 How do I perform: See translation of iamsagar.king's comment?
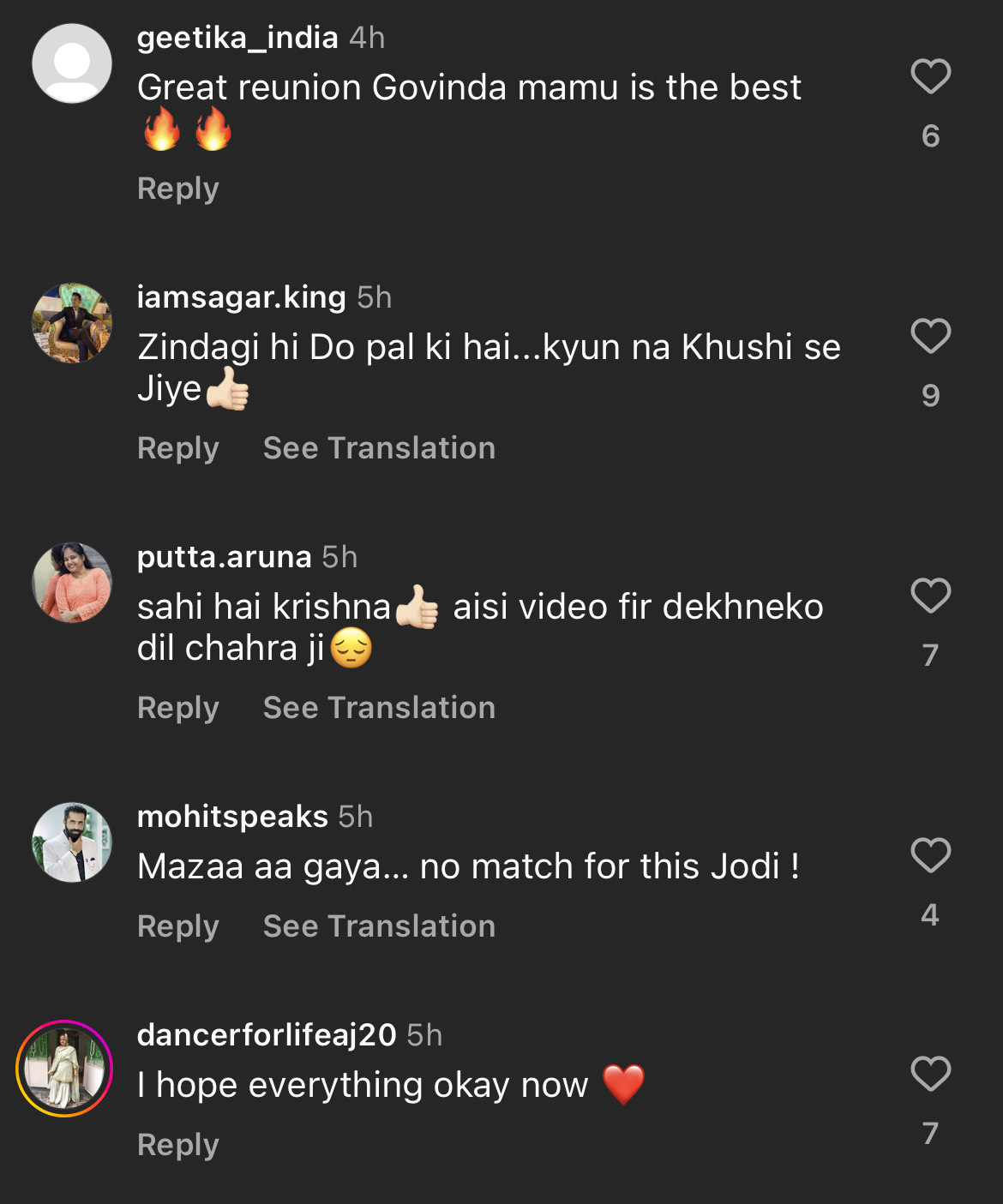(x=379, y=448)
